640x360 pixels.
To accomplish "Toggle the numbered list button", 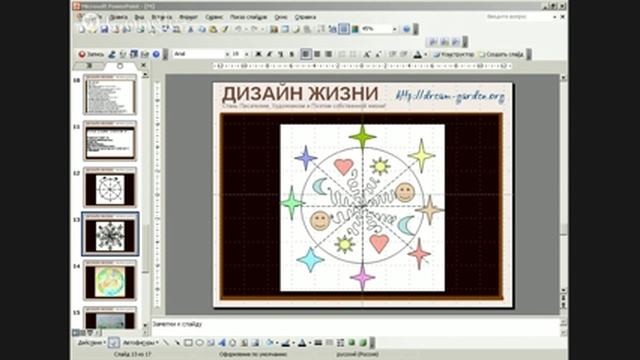I will pyautogui.click(x=342, y=54).
